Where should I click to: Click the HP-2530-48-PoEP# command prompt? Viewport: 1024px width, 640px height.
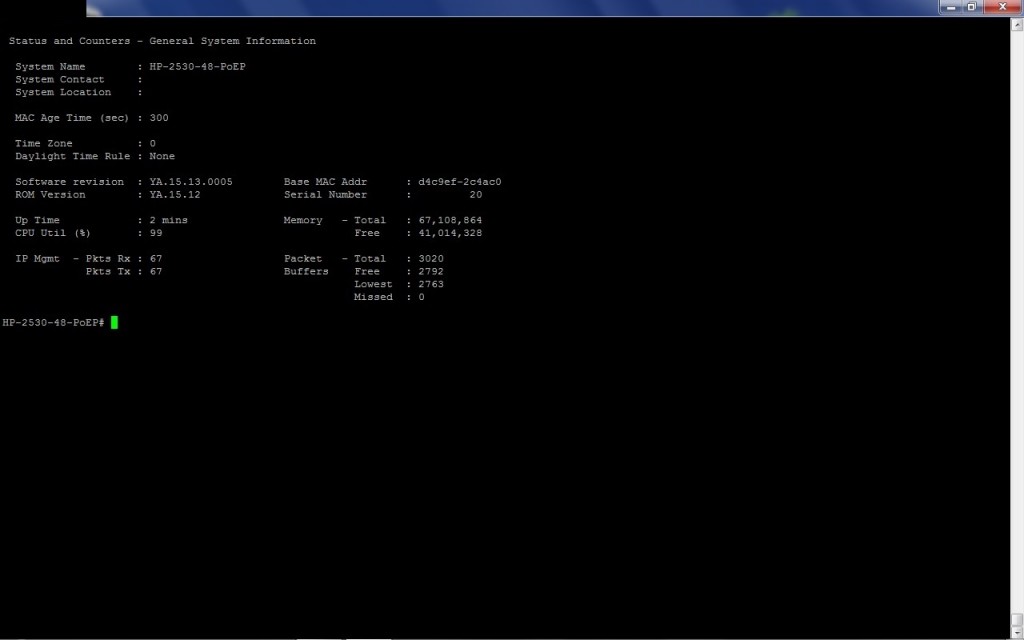pos(54,323)
